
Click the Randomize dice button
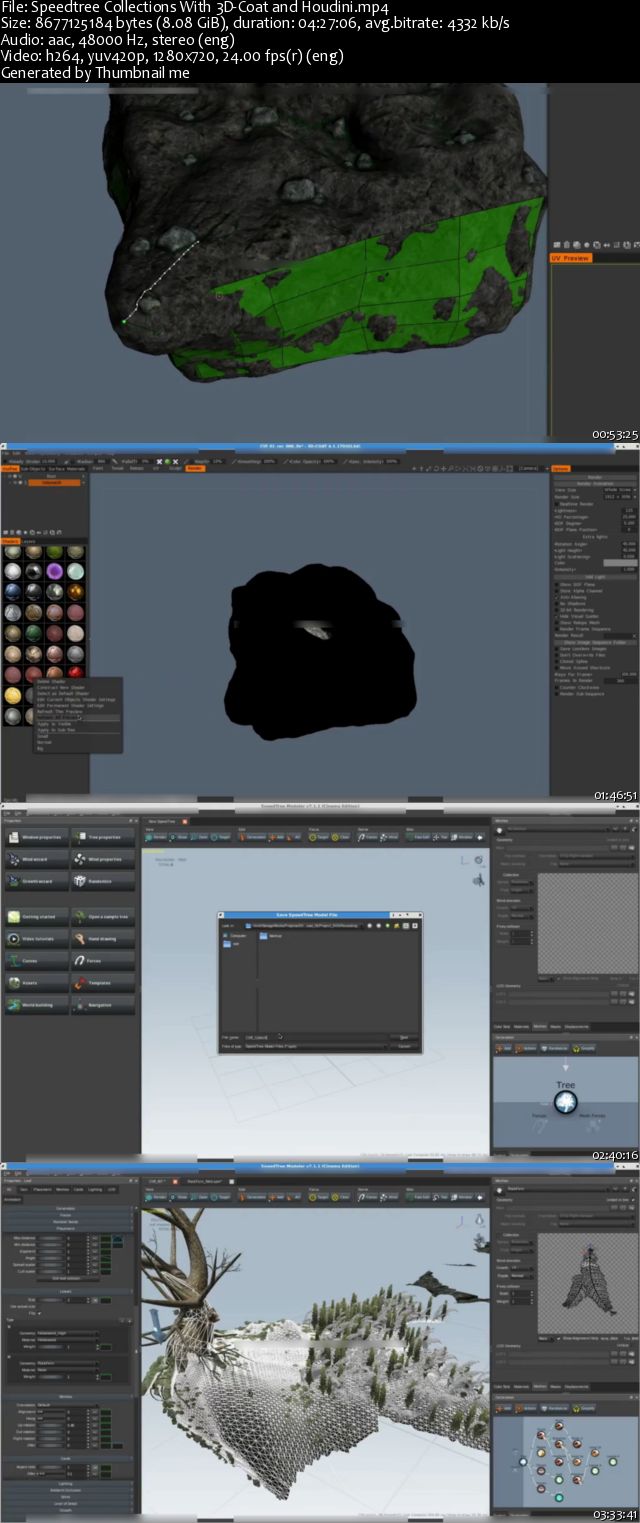(103, 881)
